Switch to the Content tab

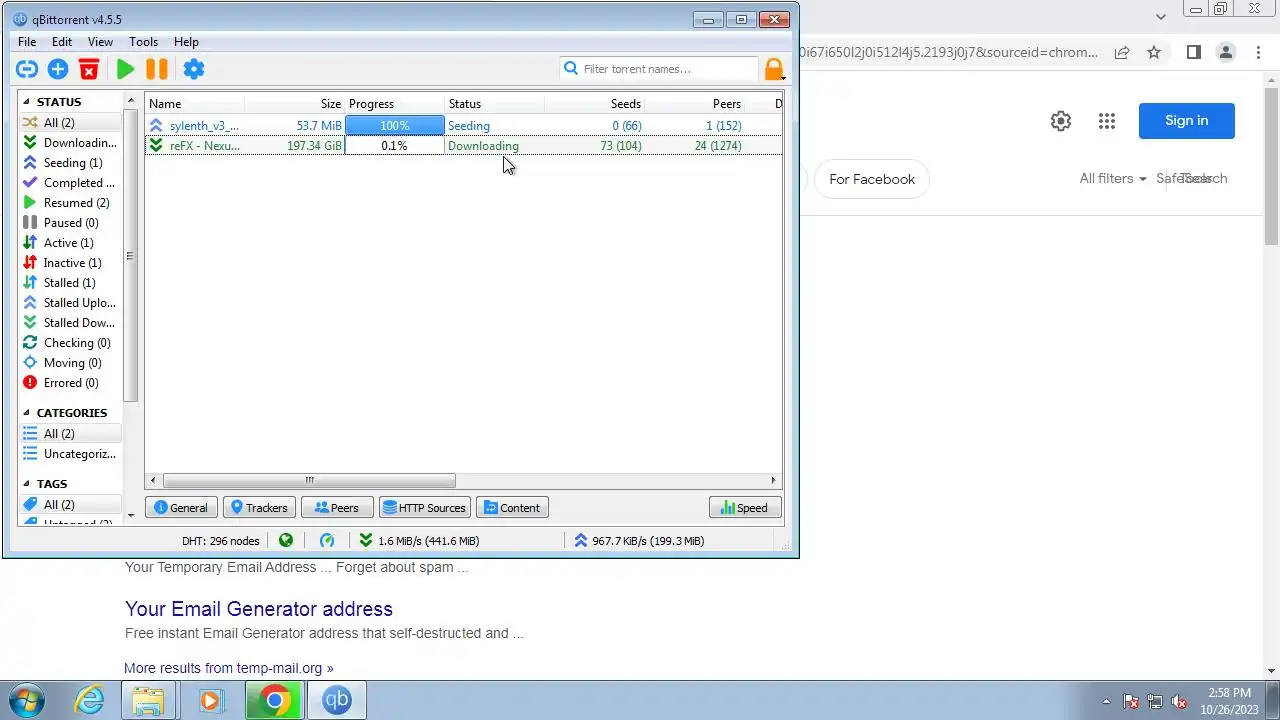tap(512, 508)
